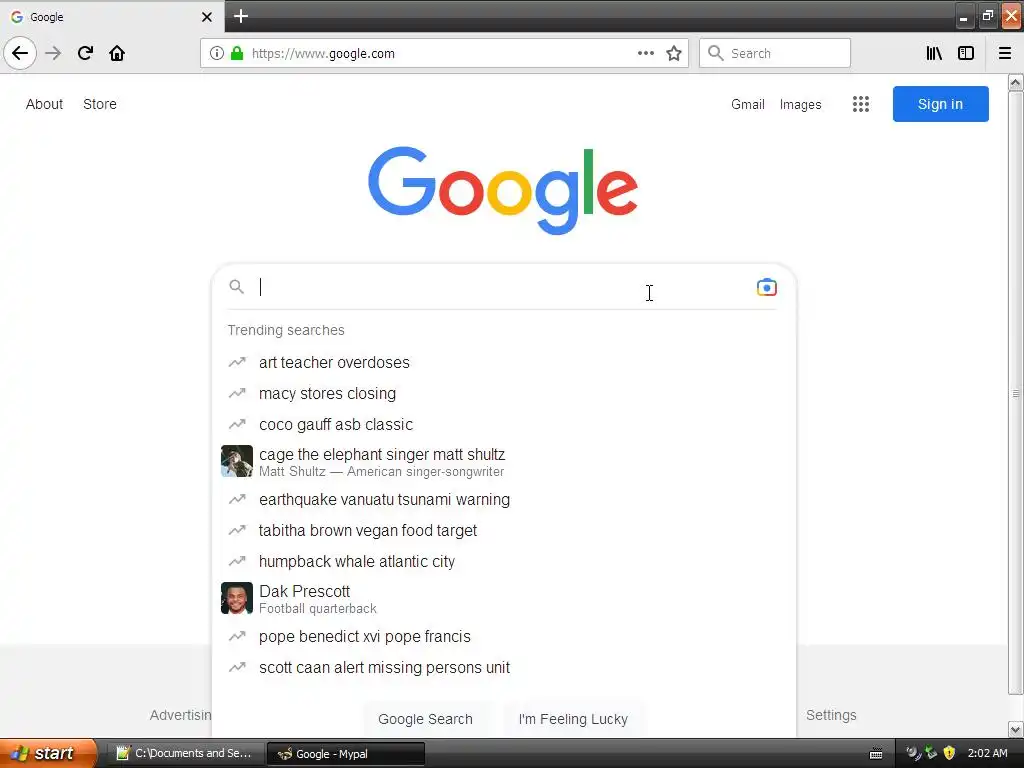Screen dimensions: 1024x768
Task: Open the Windows start menu
Action: (48, 753)
